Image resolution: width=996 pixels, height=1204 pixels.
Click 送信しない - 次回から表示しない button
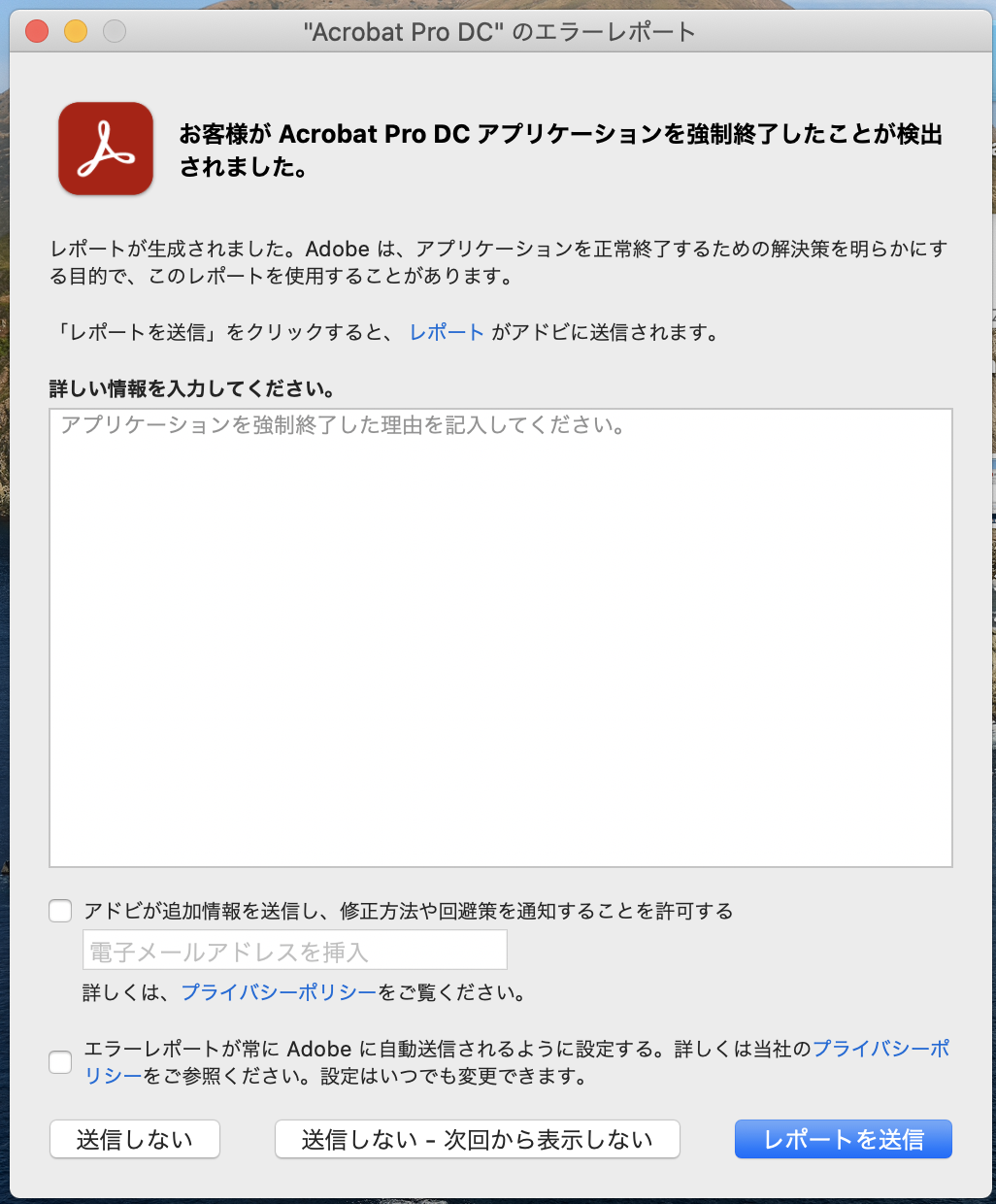[x=477, y=1138]
